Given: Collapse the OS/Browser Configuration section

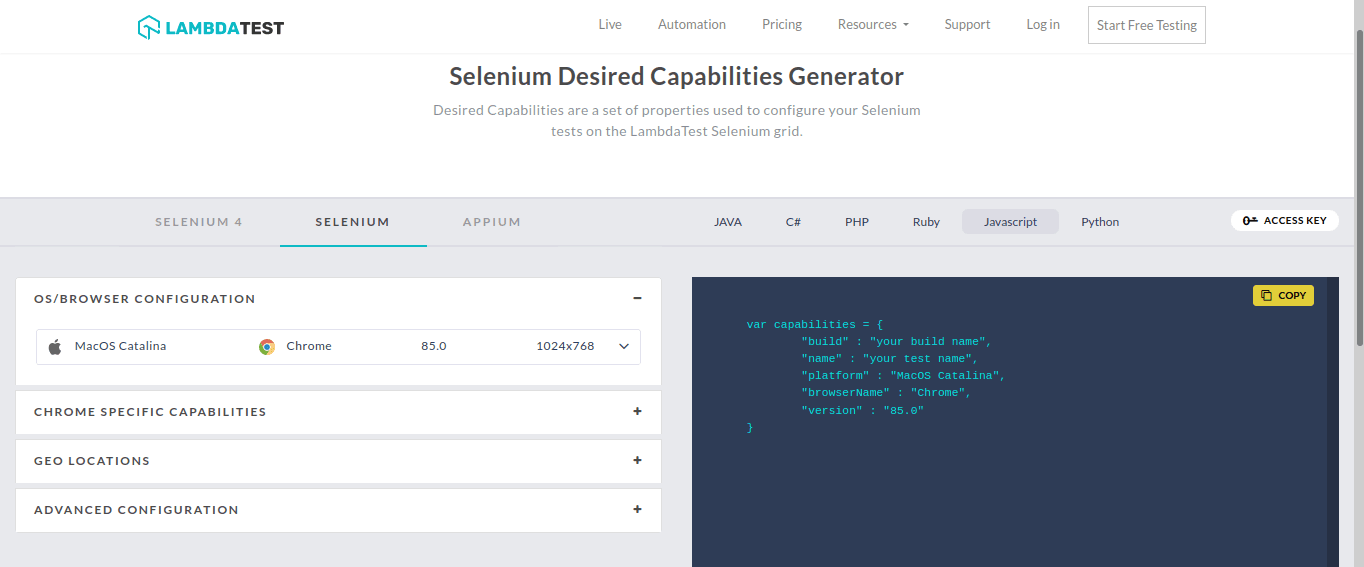Looking at the screenshot, I should [637, 298].
